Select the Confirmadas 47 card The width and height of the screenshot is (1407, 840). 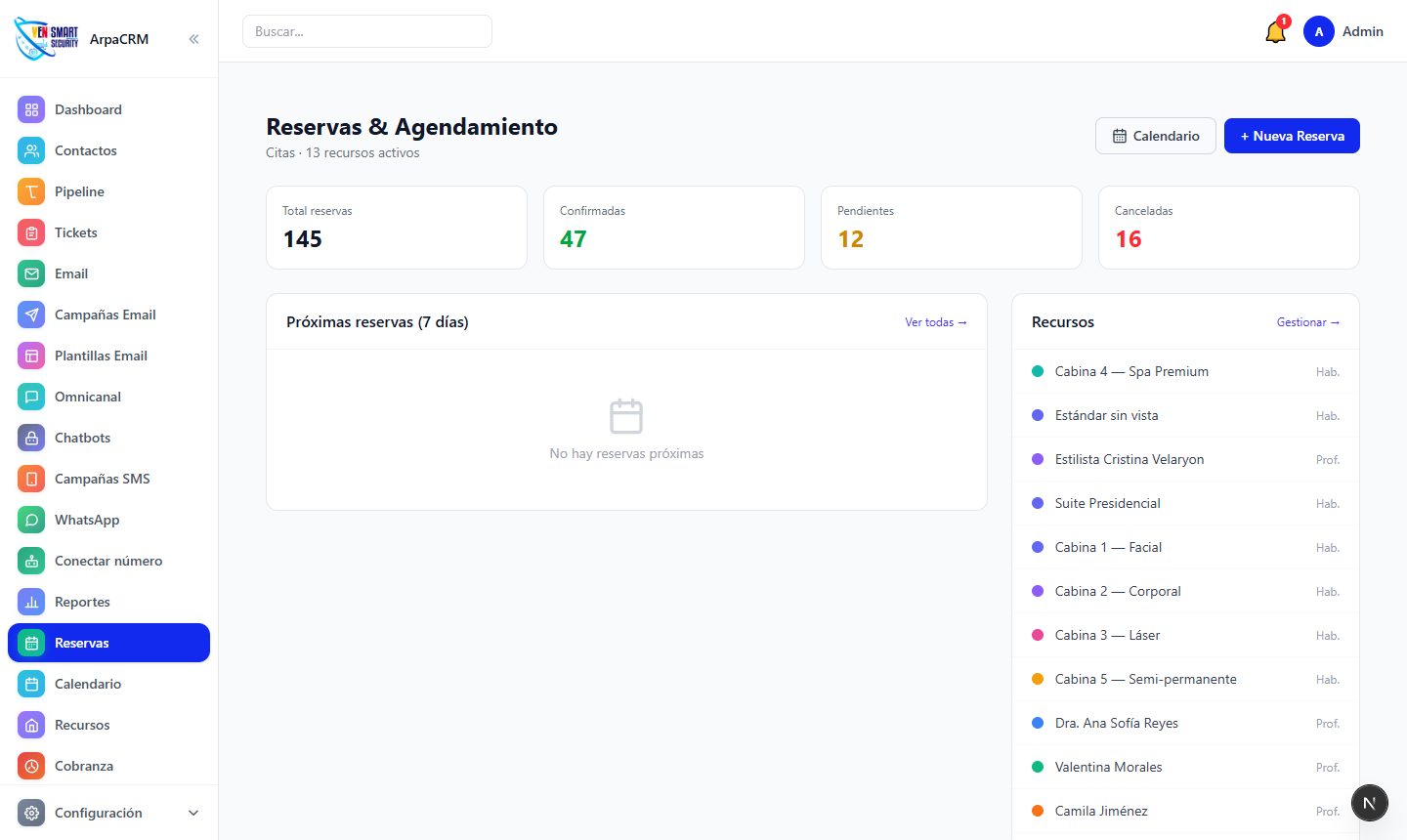(674, 228)
